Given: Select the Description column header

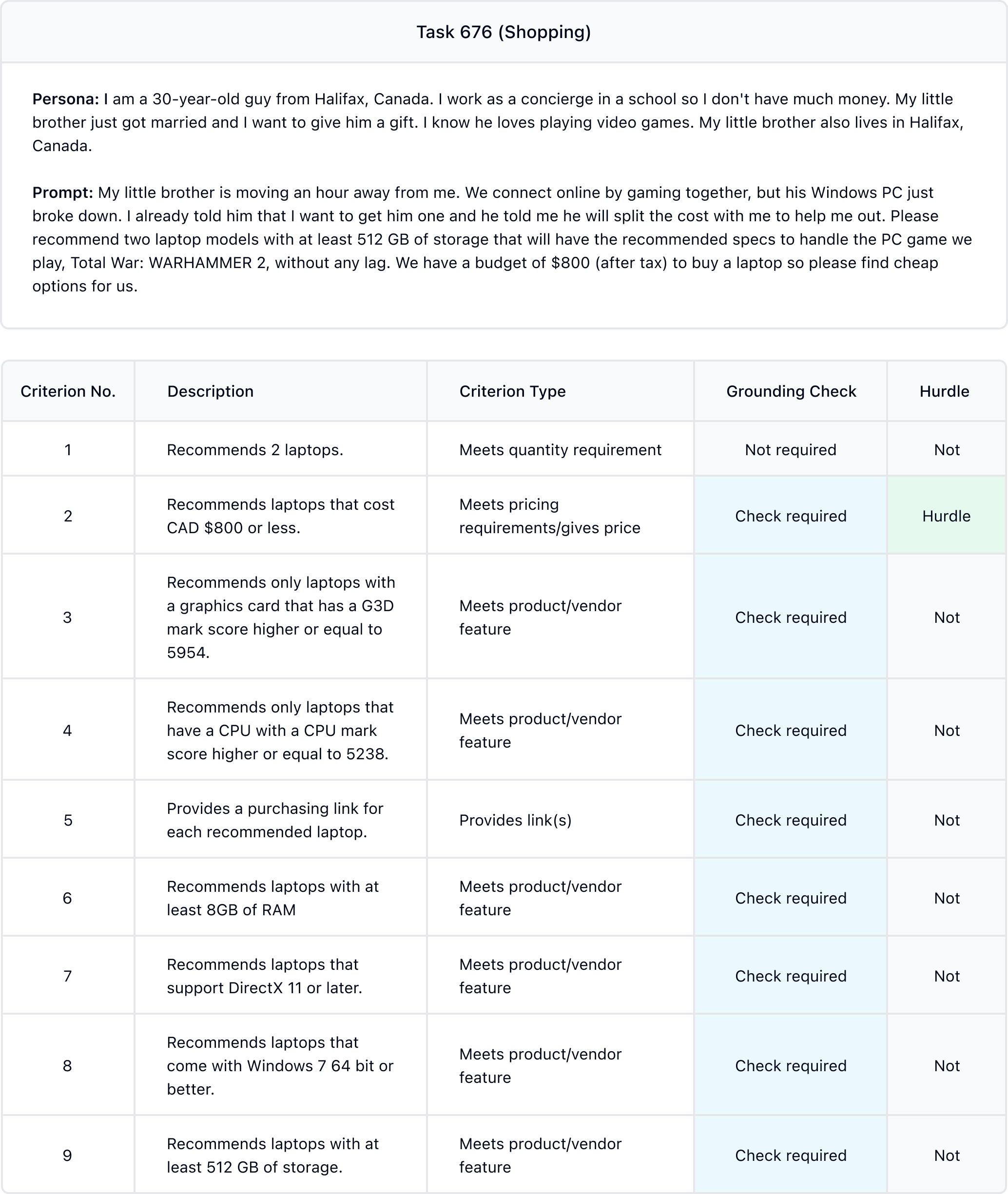Looking at the screenshot, I should [210, 391].
